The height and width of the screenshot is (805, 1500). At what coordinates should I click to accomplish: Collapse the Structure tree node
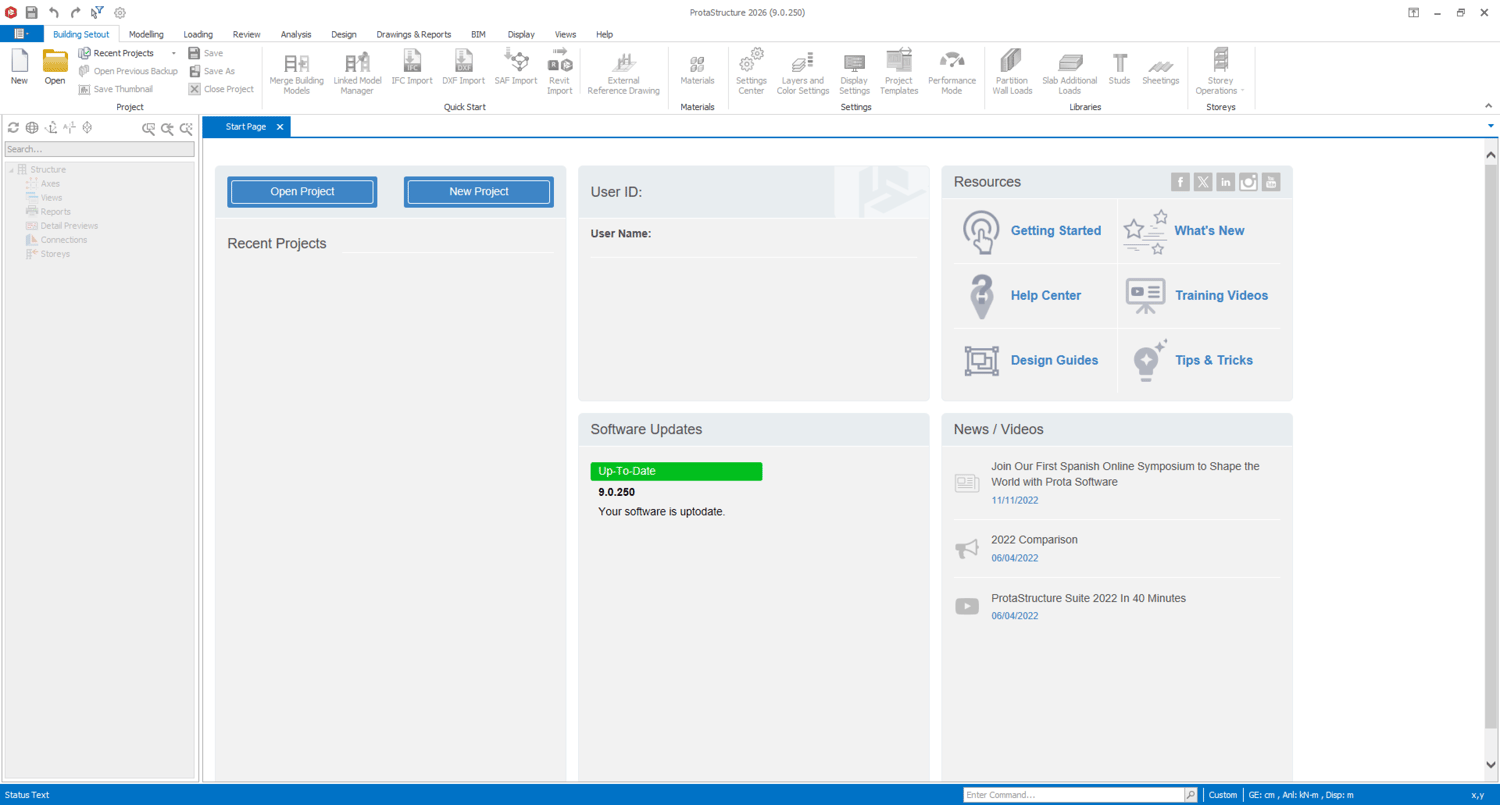[x=11, y=170]
